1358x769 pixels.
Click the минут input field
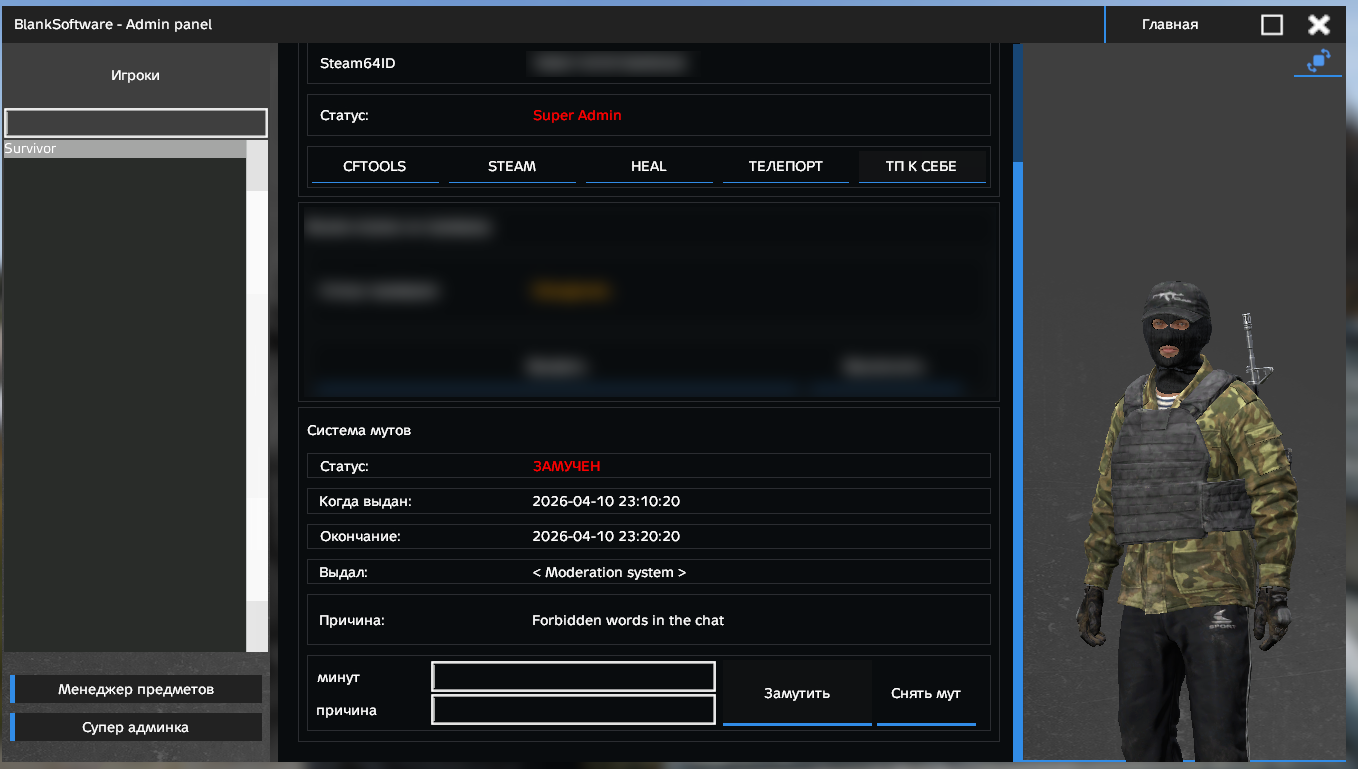tap(573, 677)
